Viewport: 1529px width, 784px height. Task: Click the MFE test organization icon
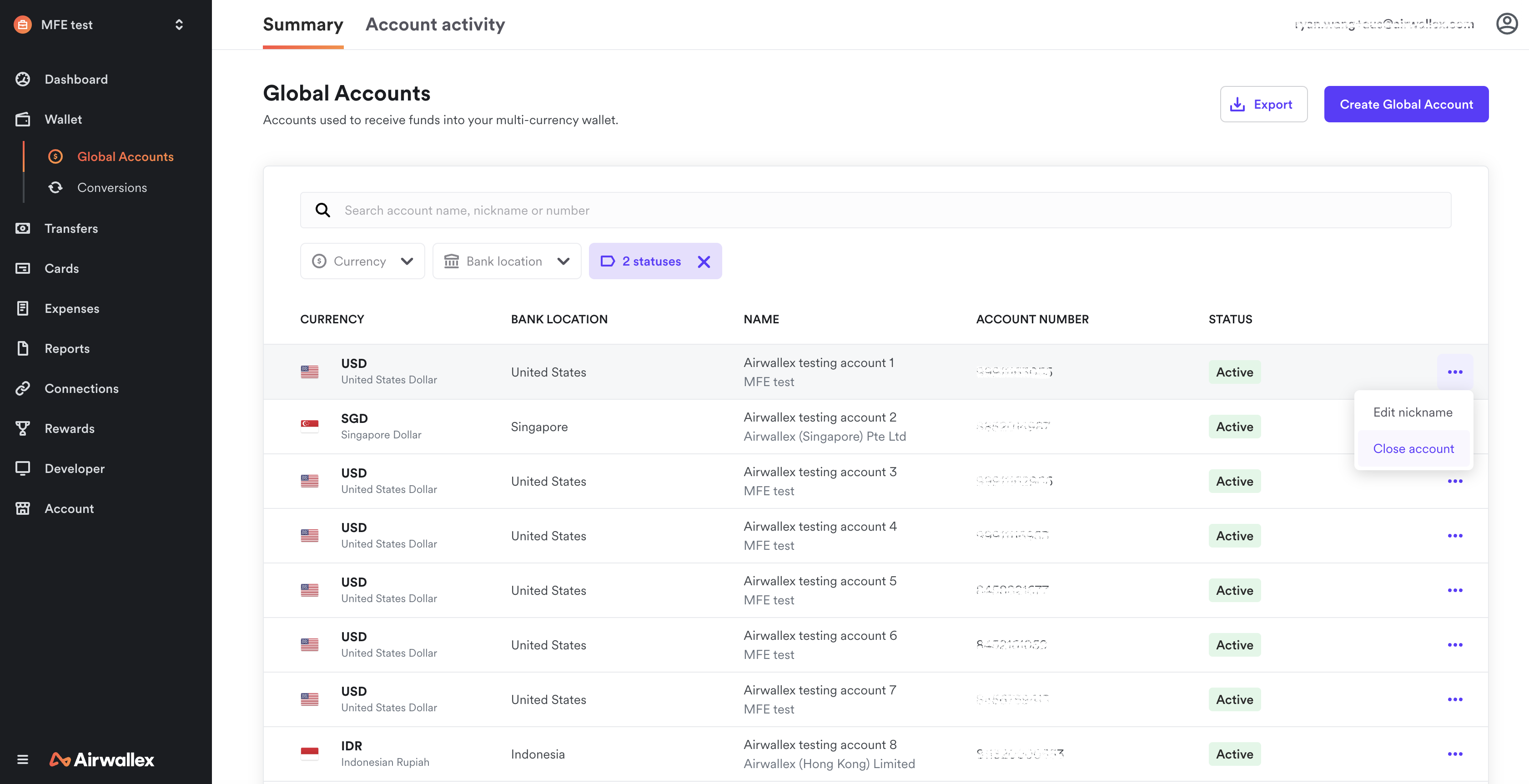click(x=23, y=25)
